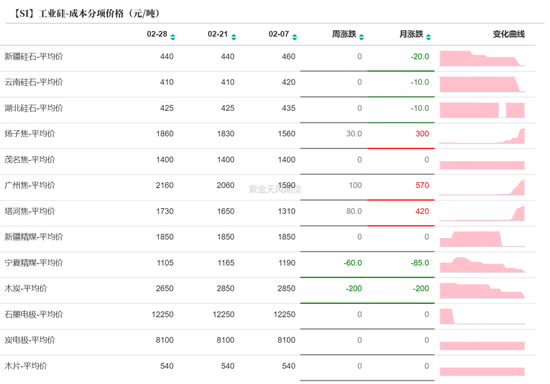Open the 木炭-平均价 trend sparkline
The width and height of the screenshot is (550, 384).
coord(482,290)
